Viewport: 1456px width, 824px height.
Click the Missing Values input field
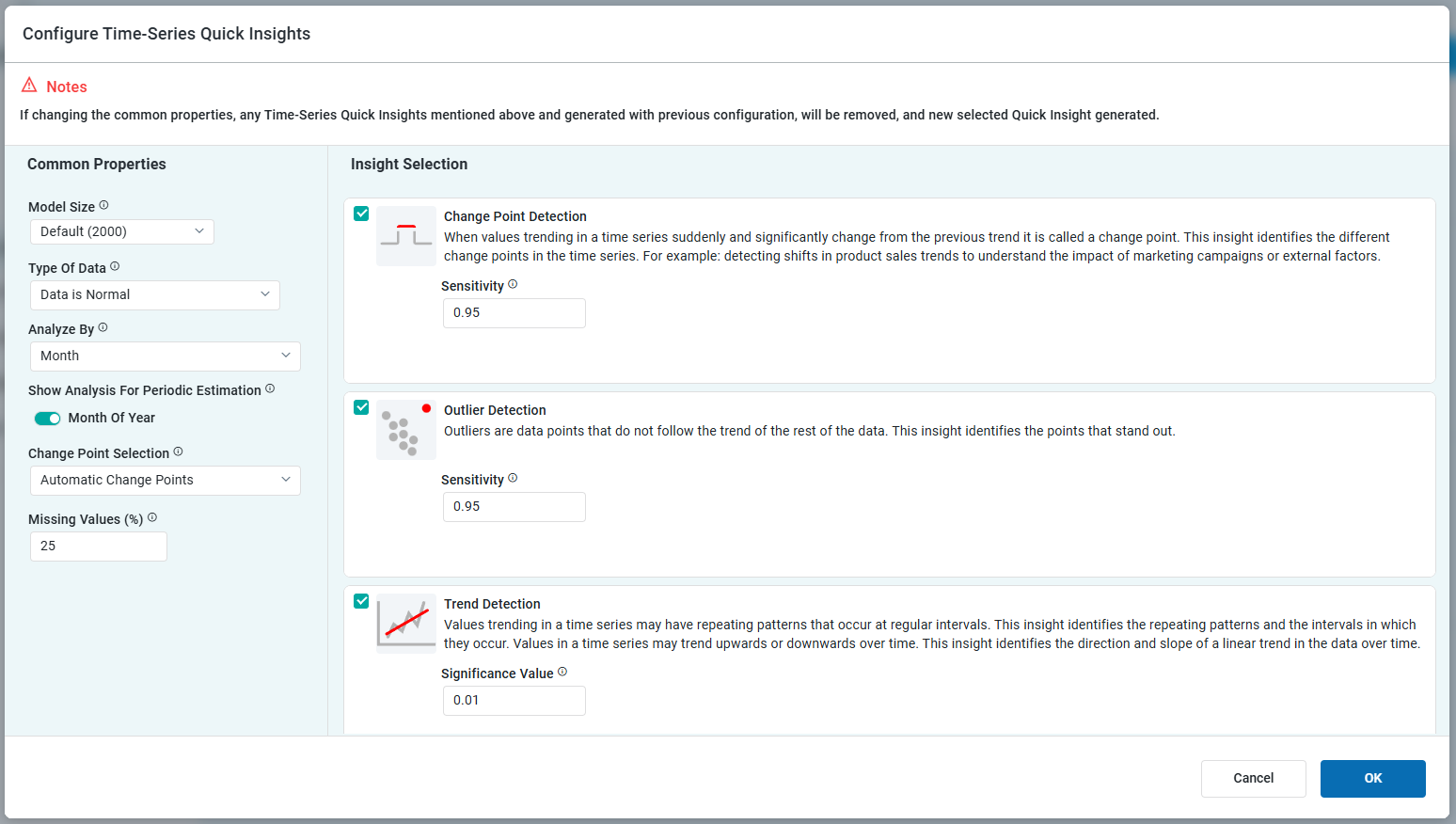[99, 546]
